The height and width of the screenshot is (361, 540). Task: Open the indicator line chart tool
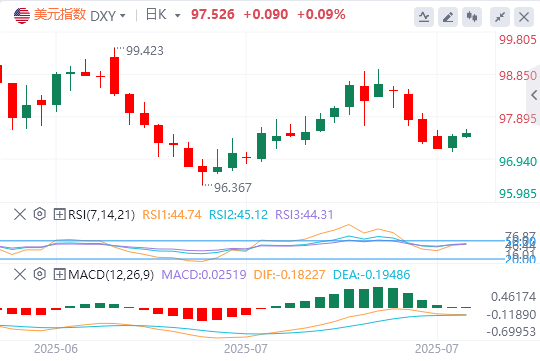point(424,17)
